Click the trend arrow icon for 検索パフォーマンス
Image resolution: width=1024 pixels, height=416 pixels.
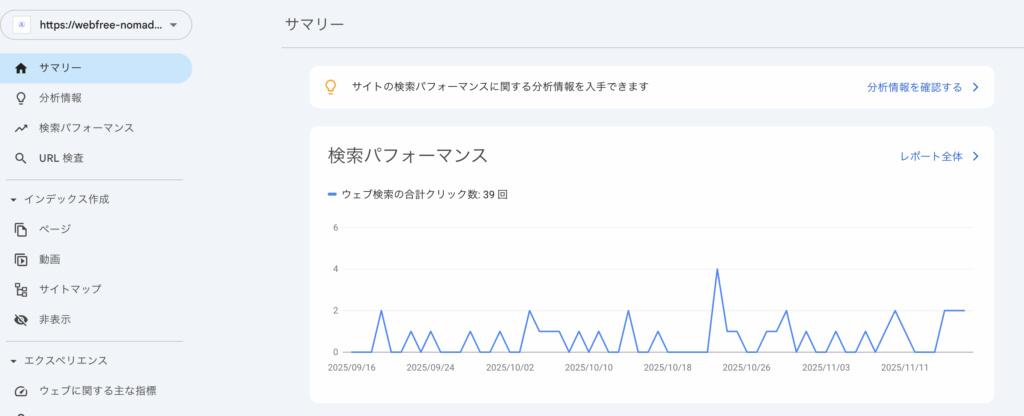pos(21,128)
